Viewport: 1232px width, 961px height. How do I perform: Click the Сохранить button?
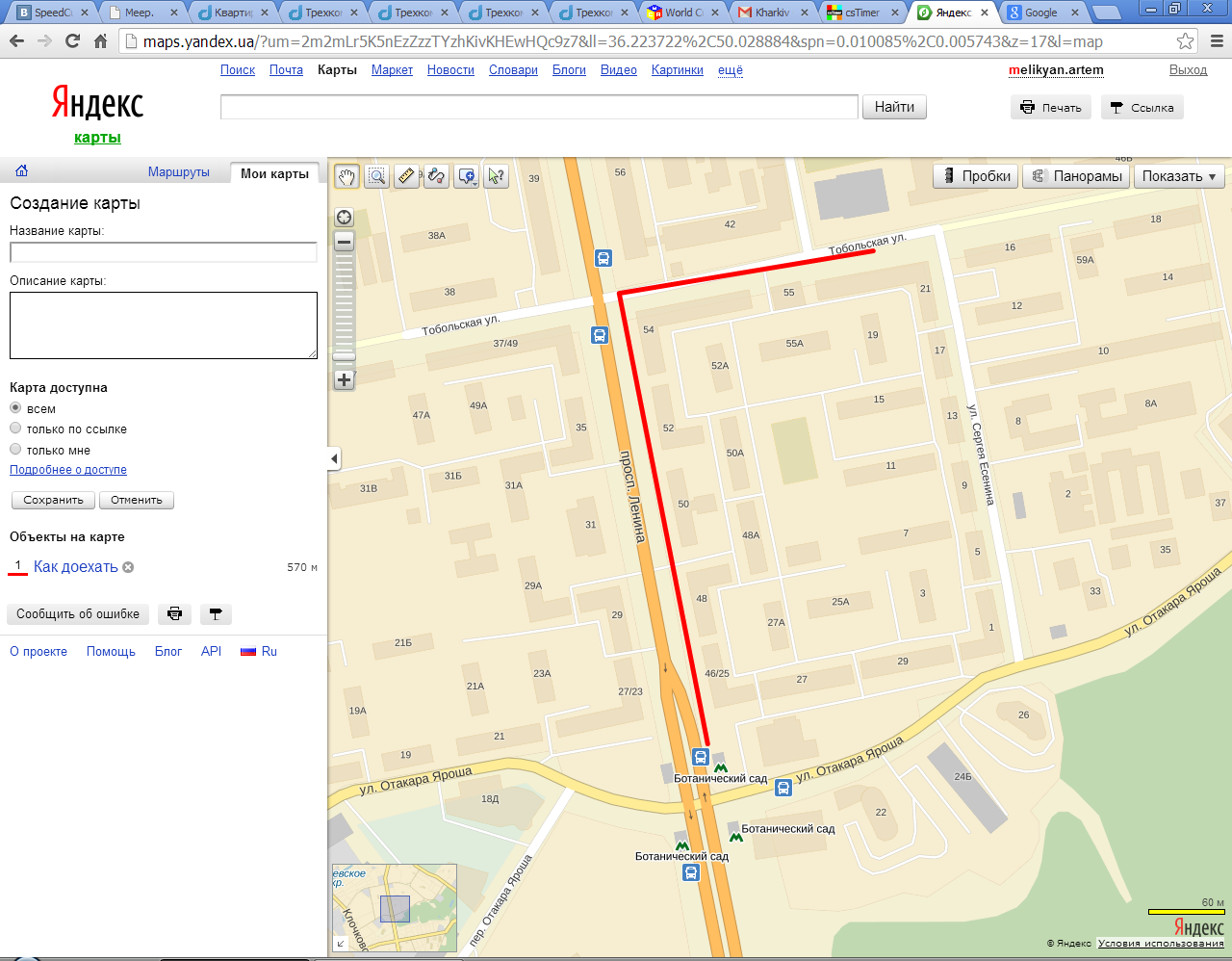coord(53,500)
